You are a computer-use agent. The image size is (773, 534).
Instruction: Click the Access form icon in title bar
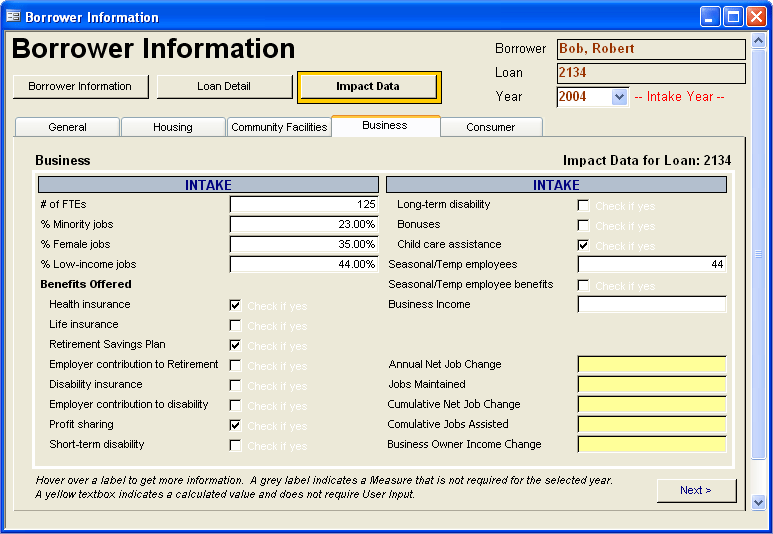point(13,17)
